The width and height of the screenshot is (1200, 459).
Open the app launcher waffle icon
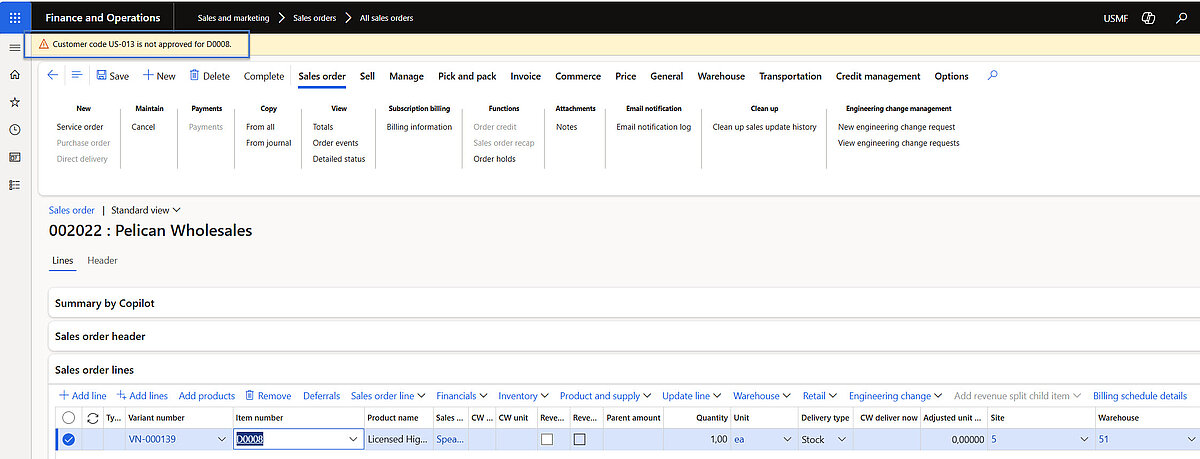tap(14, 18)
